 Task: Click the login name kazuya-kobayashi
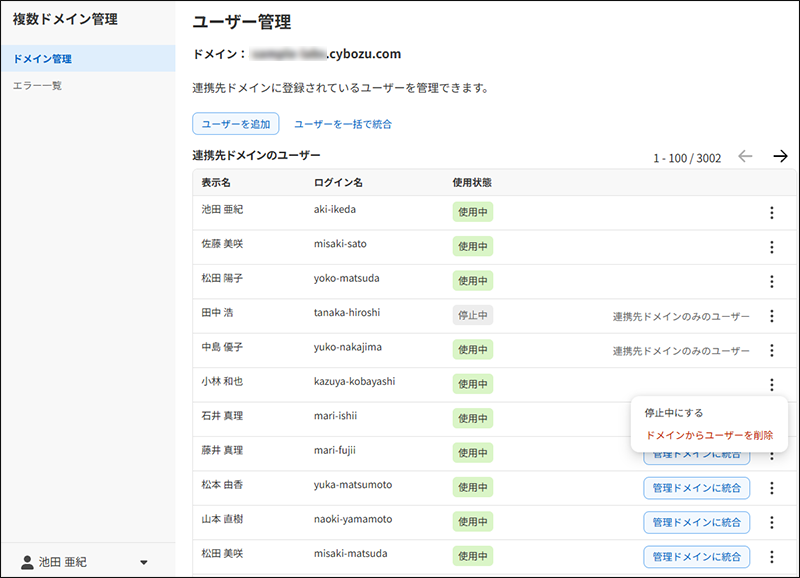click(x=354, y=381)
